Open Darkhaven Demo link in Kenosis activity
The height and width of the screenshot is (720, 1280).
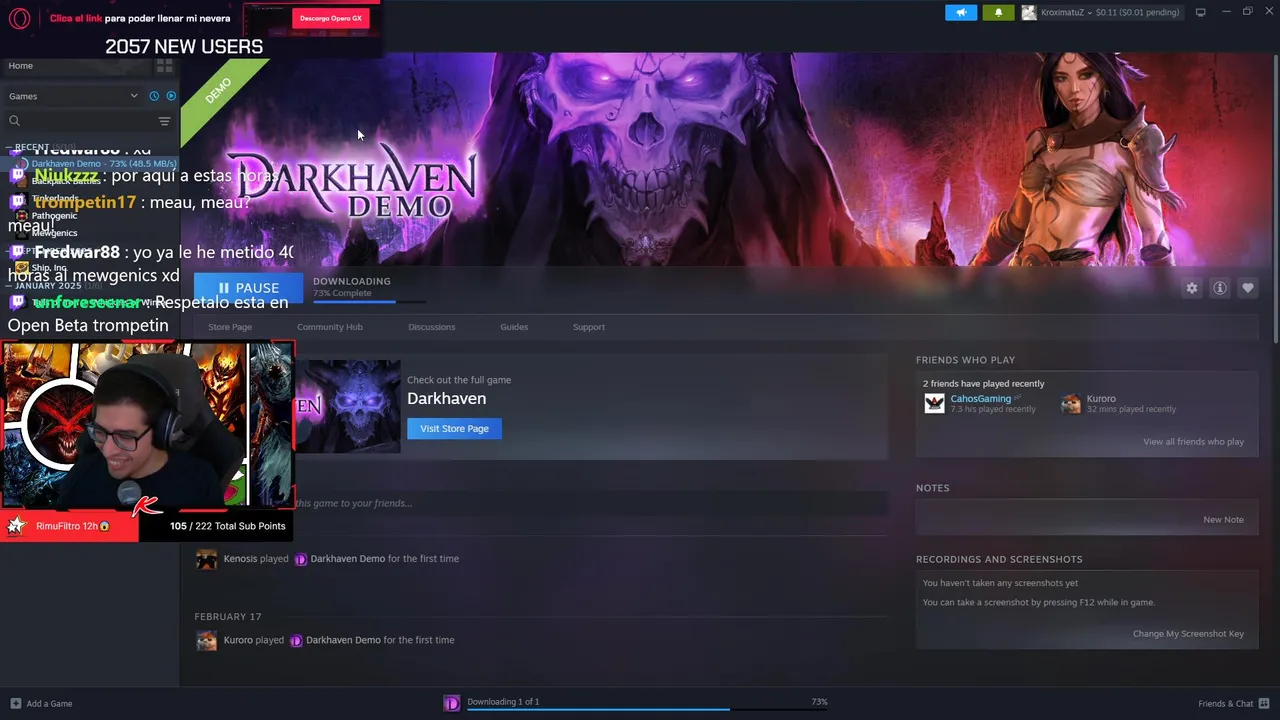click(x=347, y=559)
